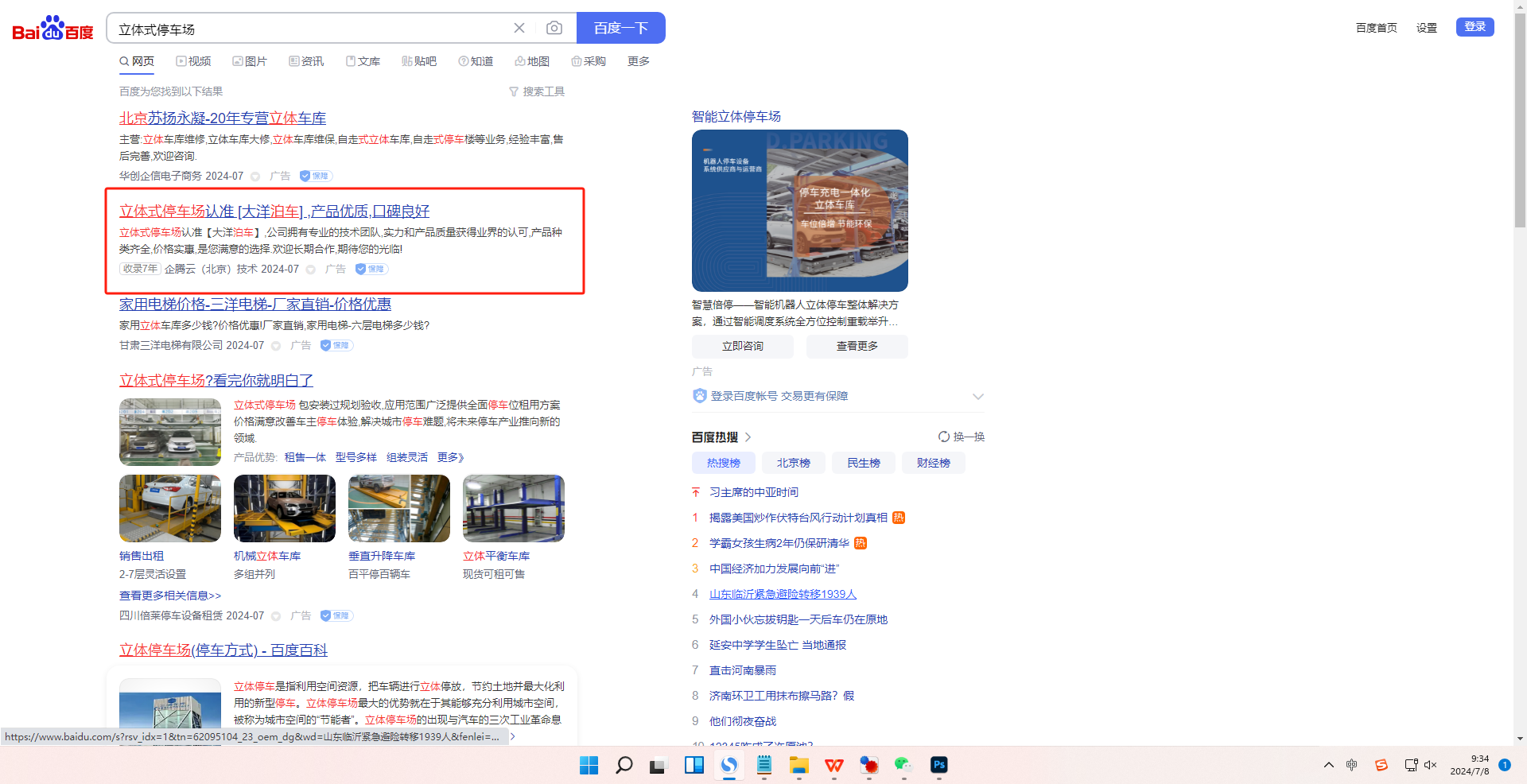
Task: Open the 机械立体车库 thumbnail image
Action: pos(285,509)
